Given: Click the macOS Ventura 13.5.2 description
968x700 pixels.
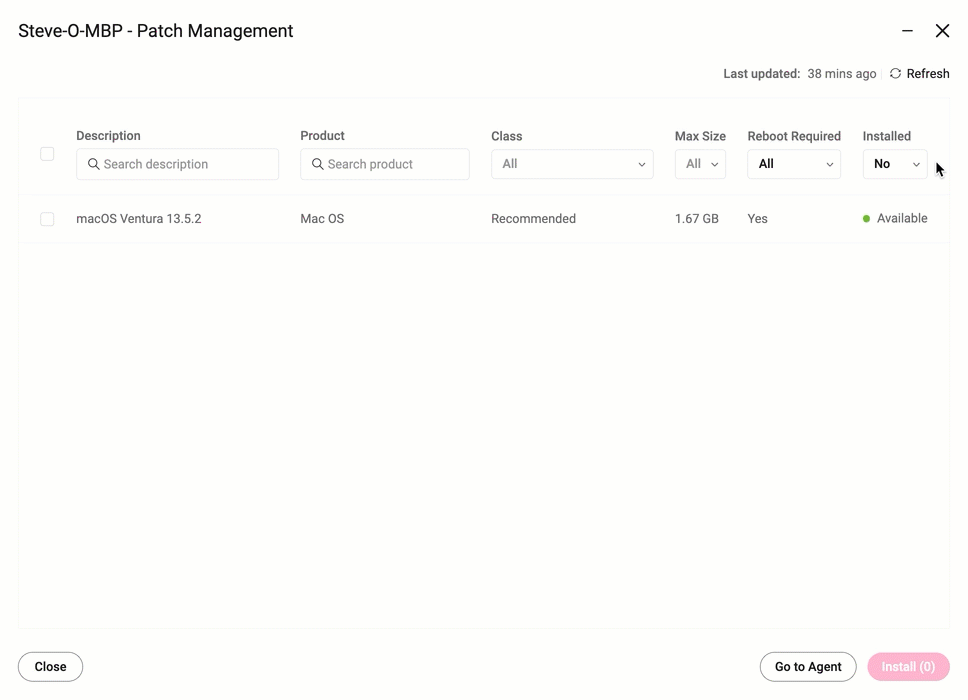Looking at the screenshot, I should 139,219.
